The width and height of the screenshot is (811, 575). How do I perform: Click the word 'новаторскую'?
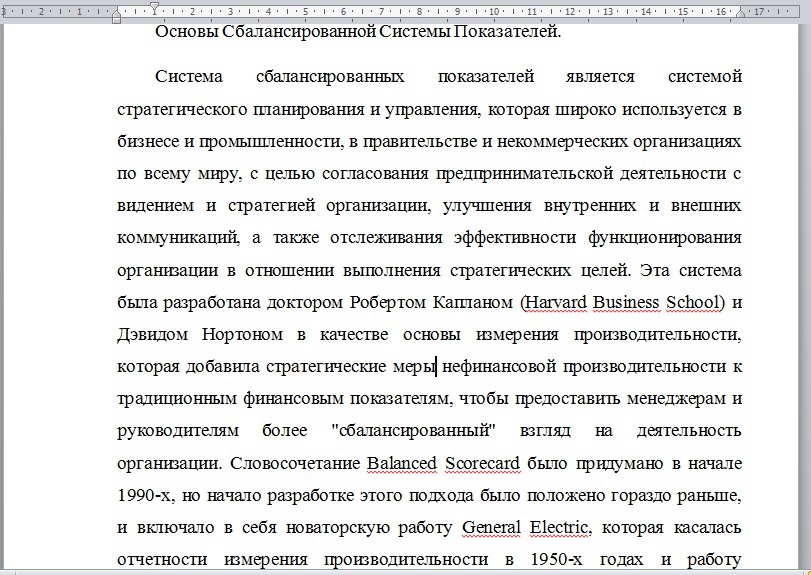click(338, 528)
